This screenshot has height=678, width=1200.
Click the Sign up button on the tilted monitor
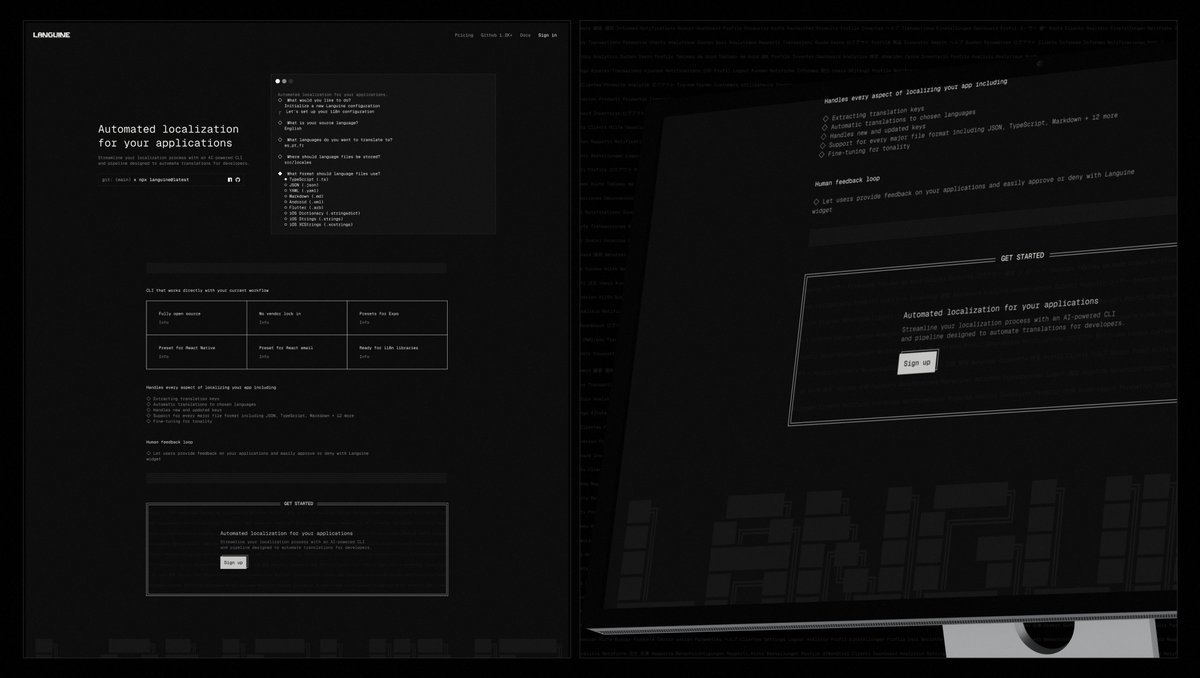[x=917, y=363]
